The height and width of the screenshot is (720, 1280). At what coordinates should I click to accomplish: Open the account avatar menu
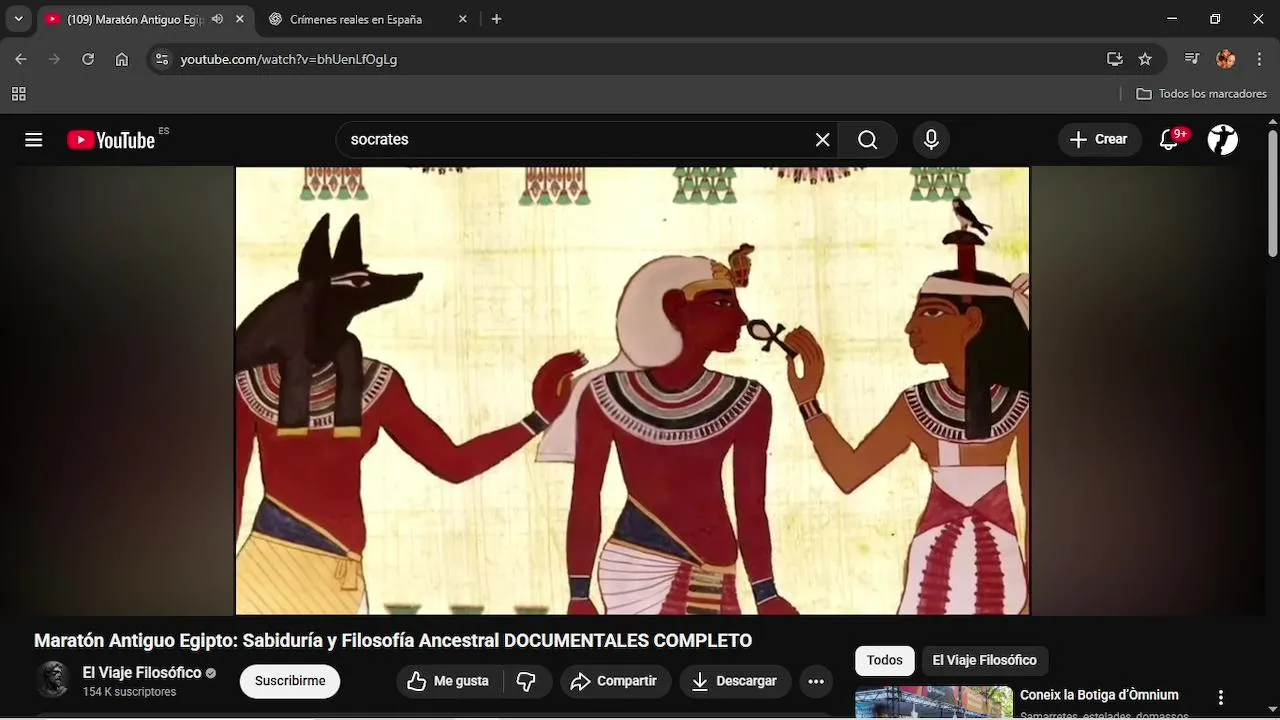click(x=1222, y=140)
